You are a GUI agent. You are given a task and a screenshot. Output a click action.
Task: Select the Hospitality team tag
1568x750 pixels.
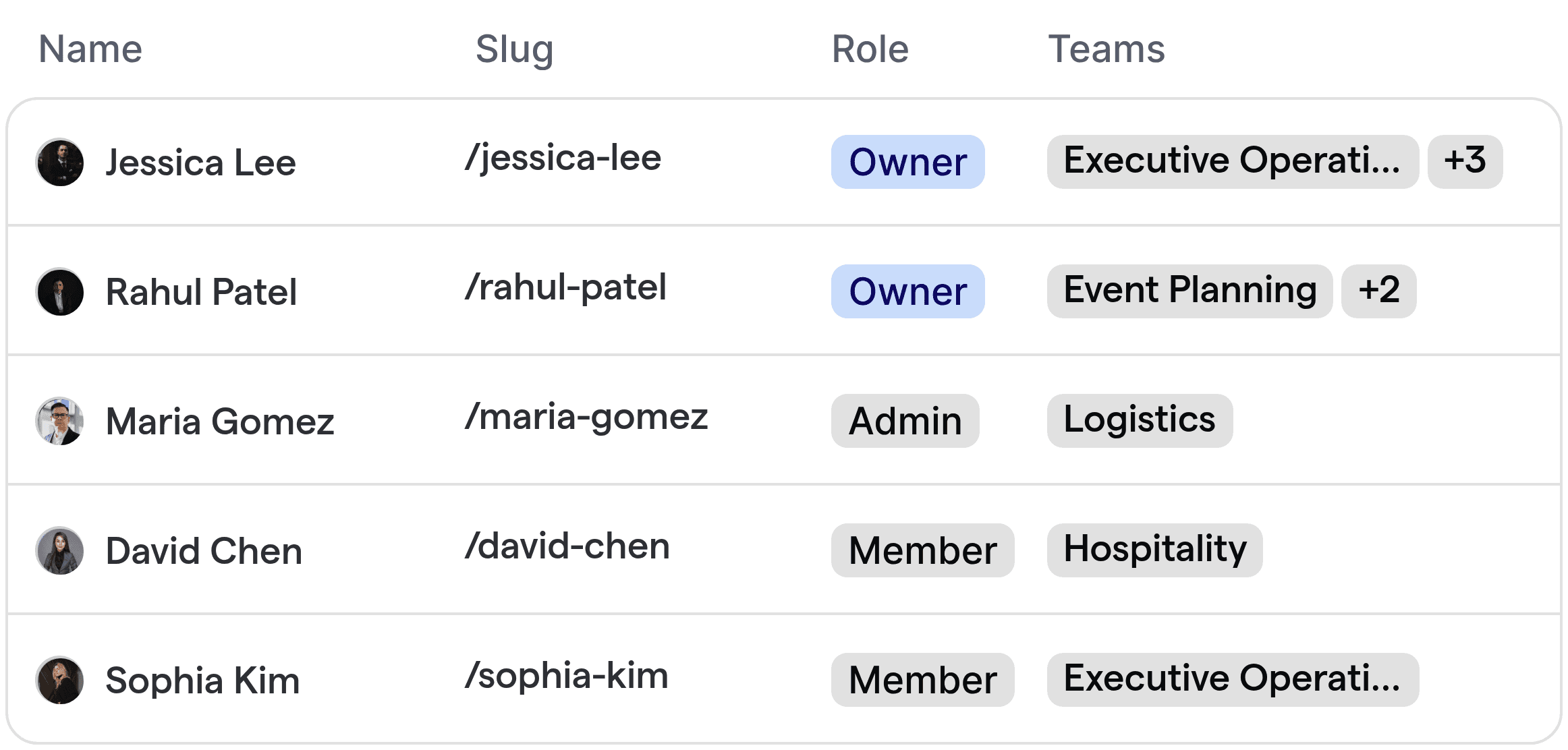[x=1154, y=549]
